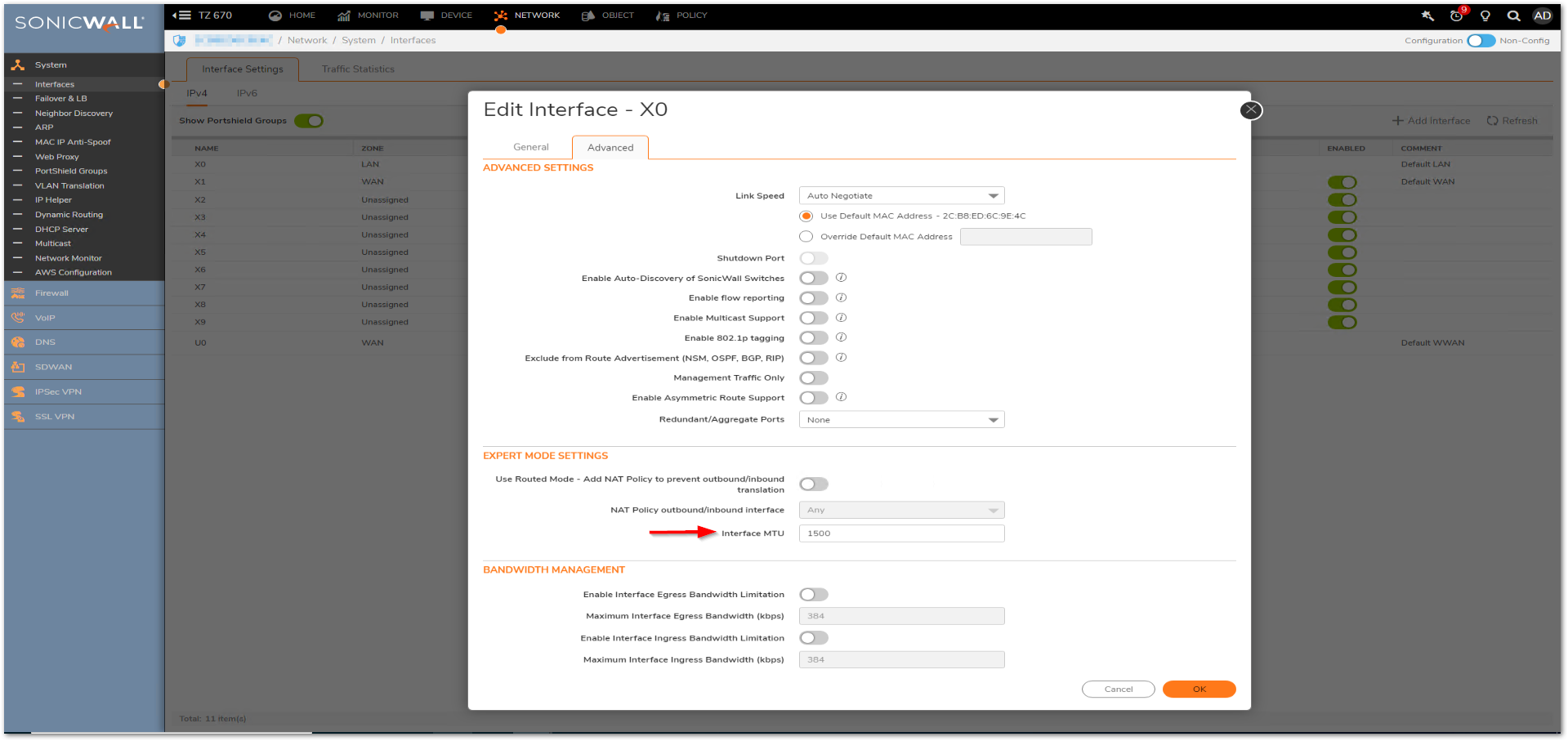Open DHCP Server in sidebar
The height and width of the screenshot is (741, 1568).
click(x=61, y=230)
